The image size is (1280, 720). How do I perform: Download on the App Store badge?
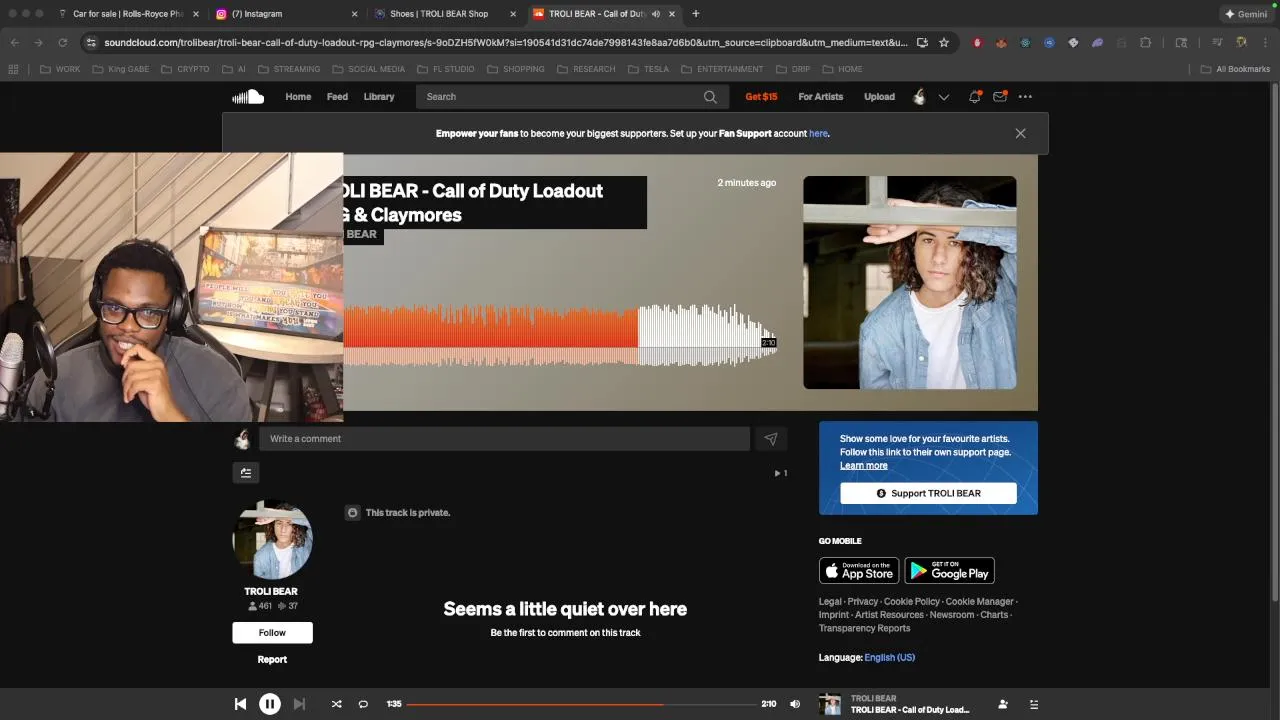[x=859, y=571]
